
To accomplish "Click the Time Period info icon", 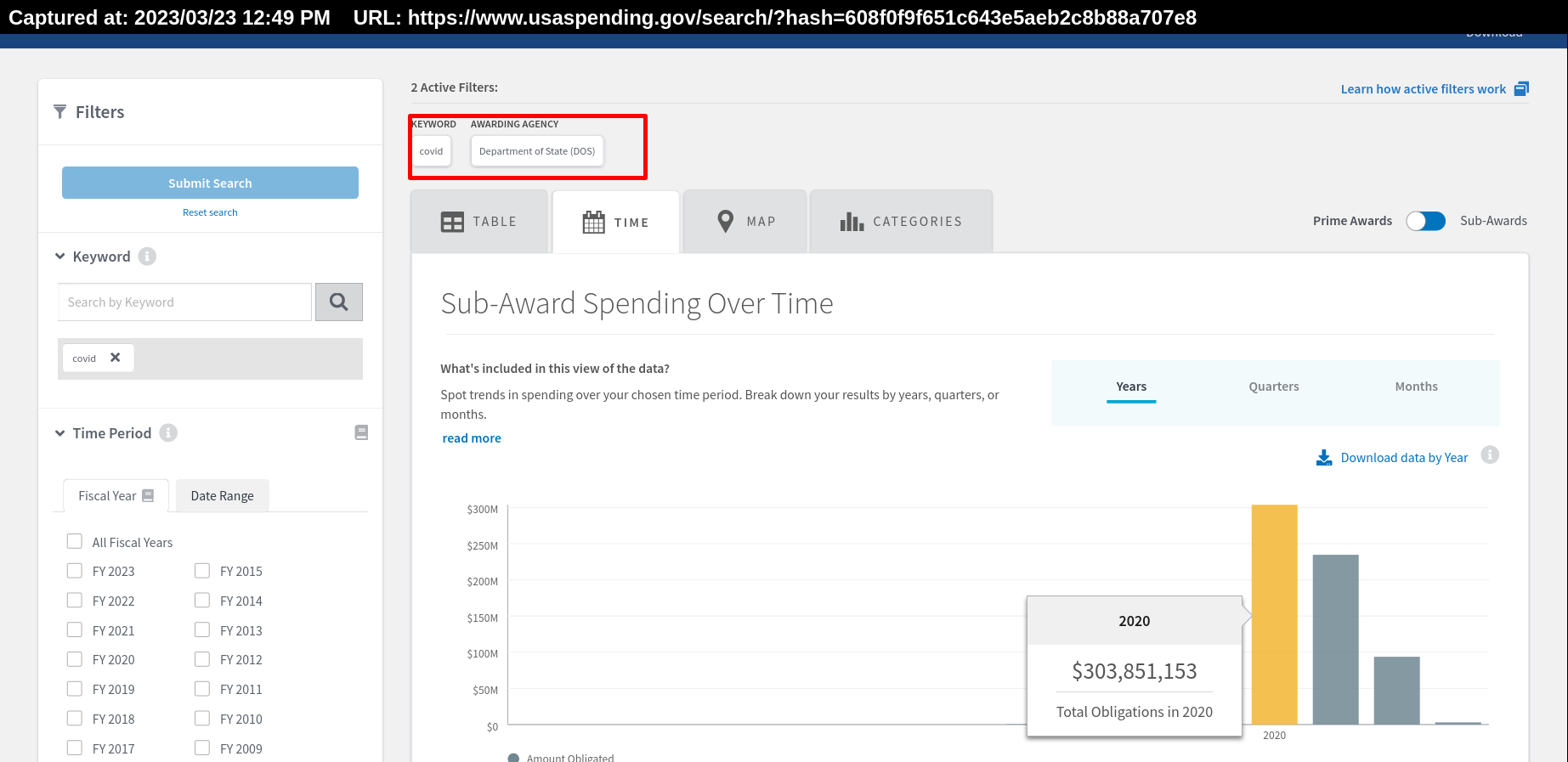I will click(168, 432).
